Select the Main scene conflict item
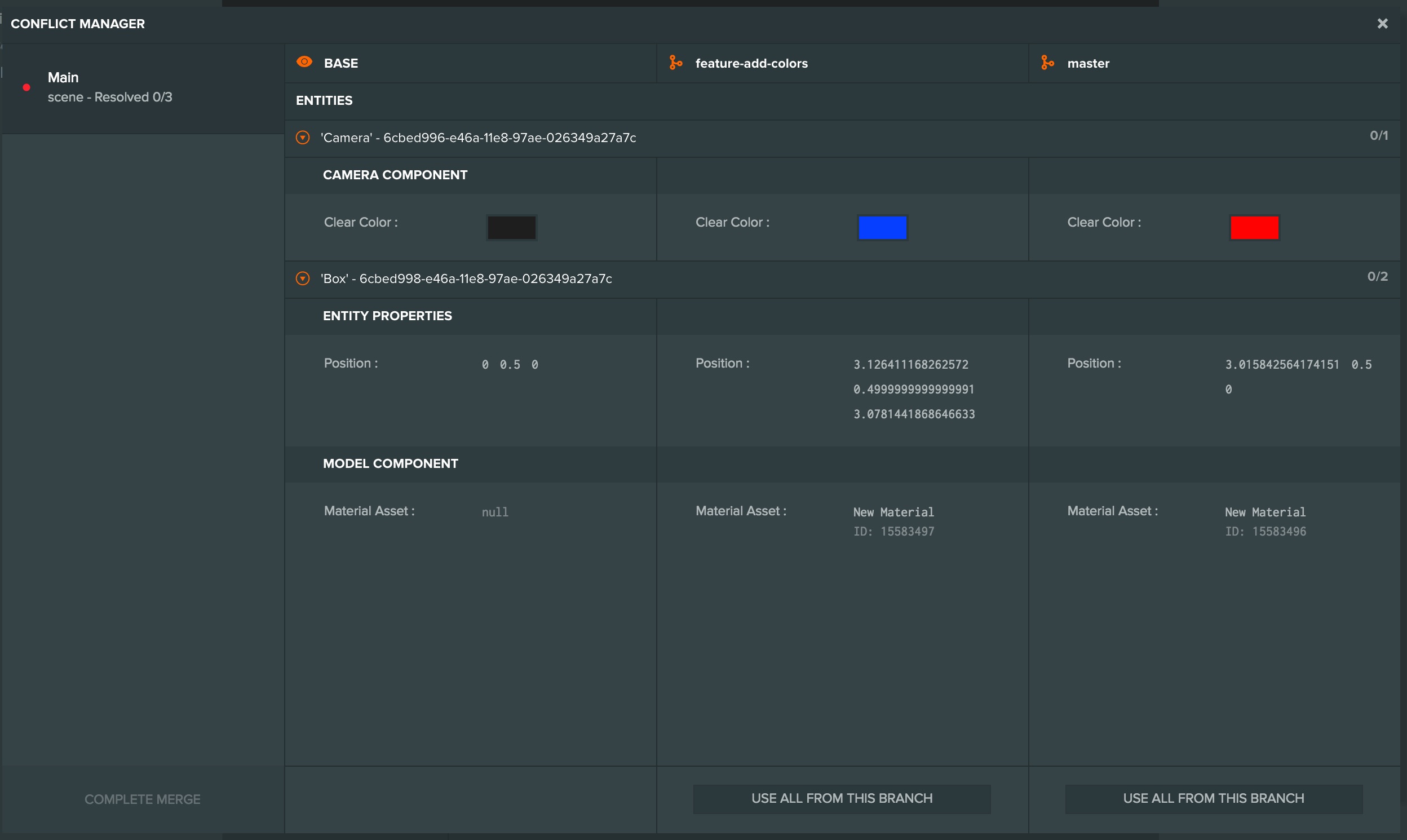The image size is (1407, 840). point(143,88)
